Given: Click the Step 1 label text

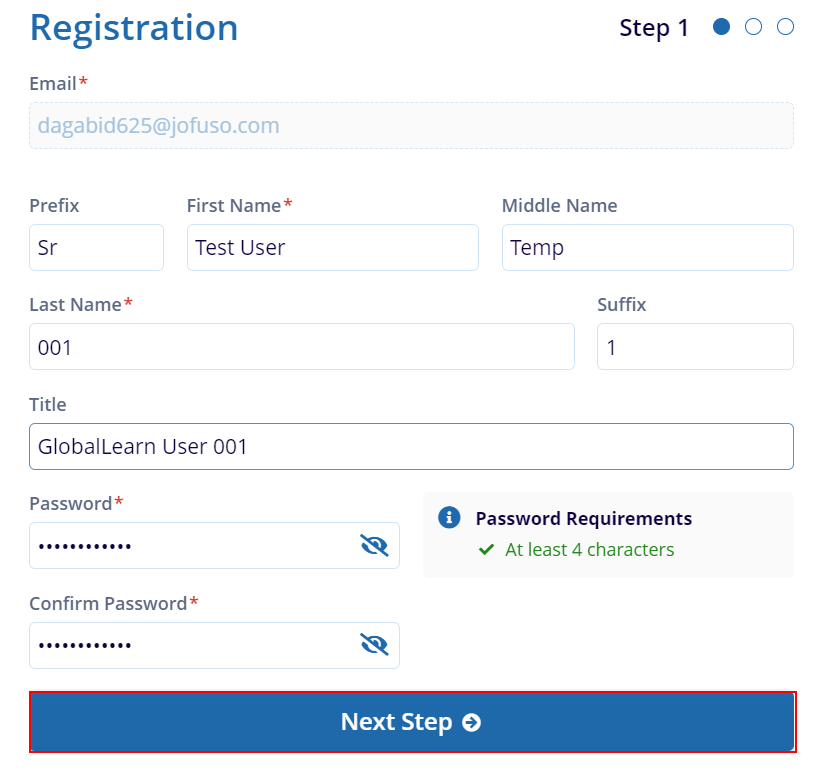Looking at the screenshot, I should [x=654, y=28].
